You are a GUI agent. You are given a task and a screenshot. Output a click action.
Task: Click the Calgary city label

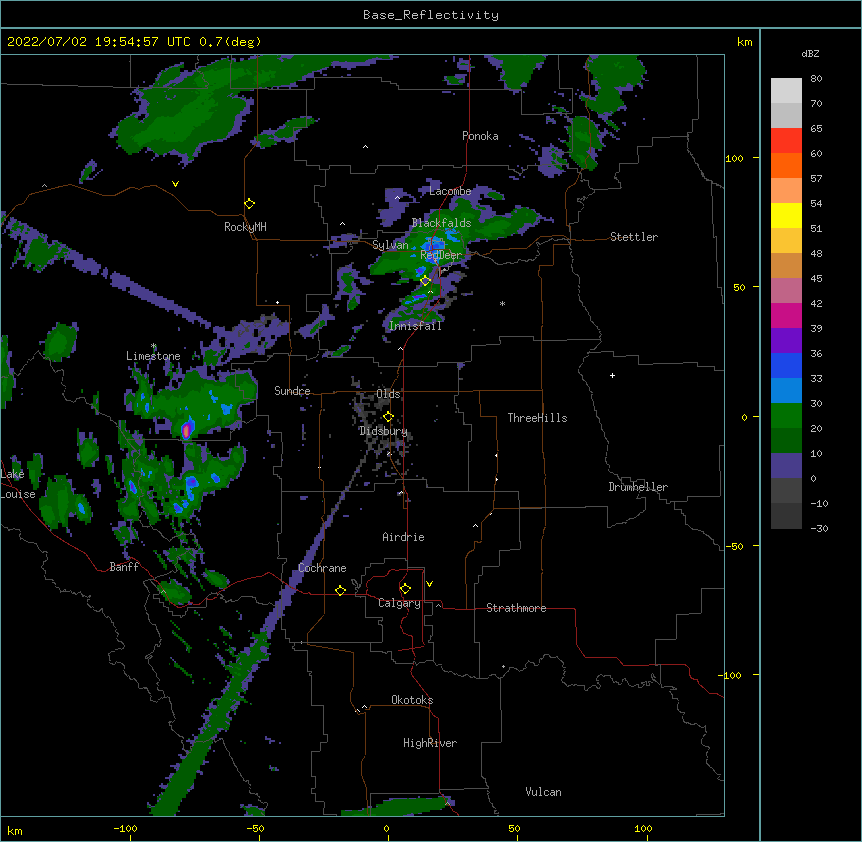399,603
